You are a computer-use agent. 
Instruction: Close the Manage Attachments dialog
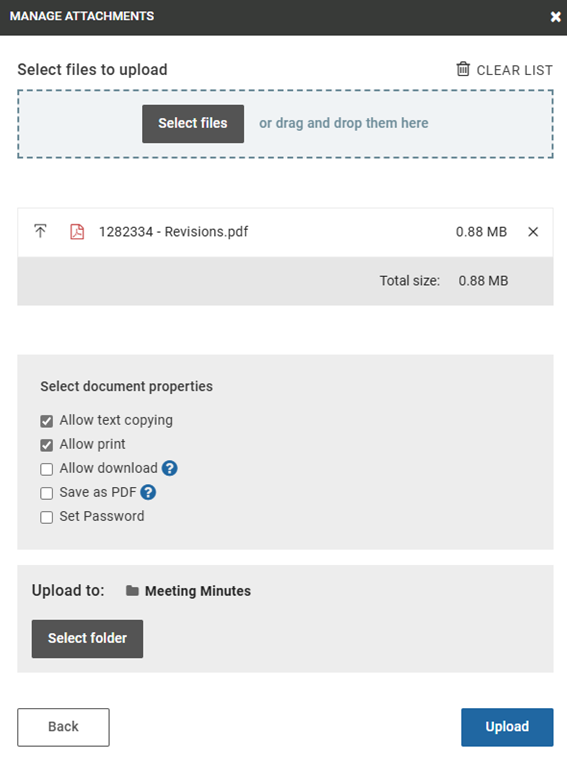click(555, 17)
